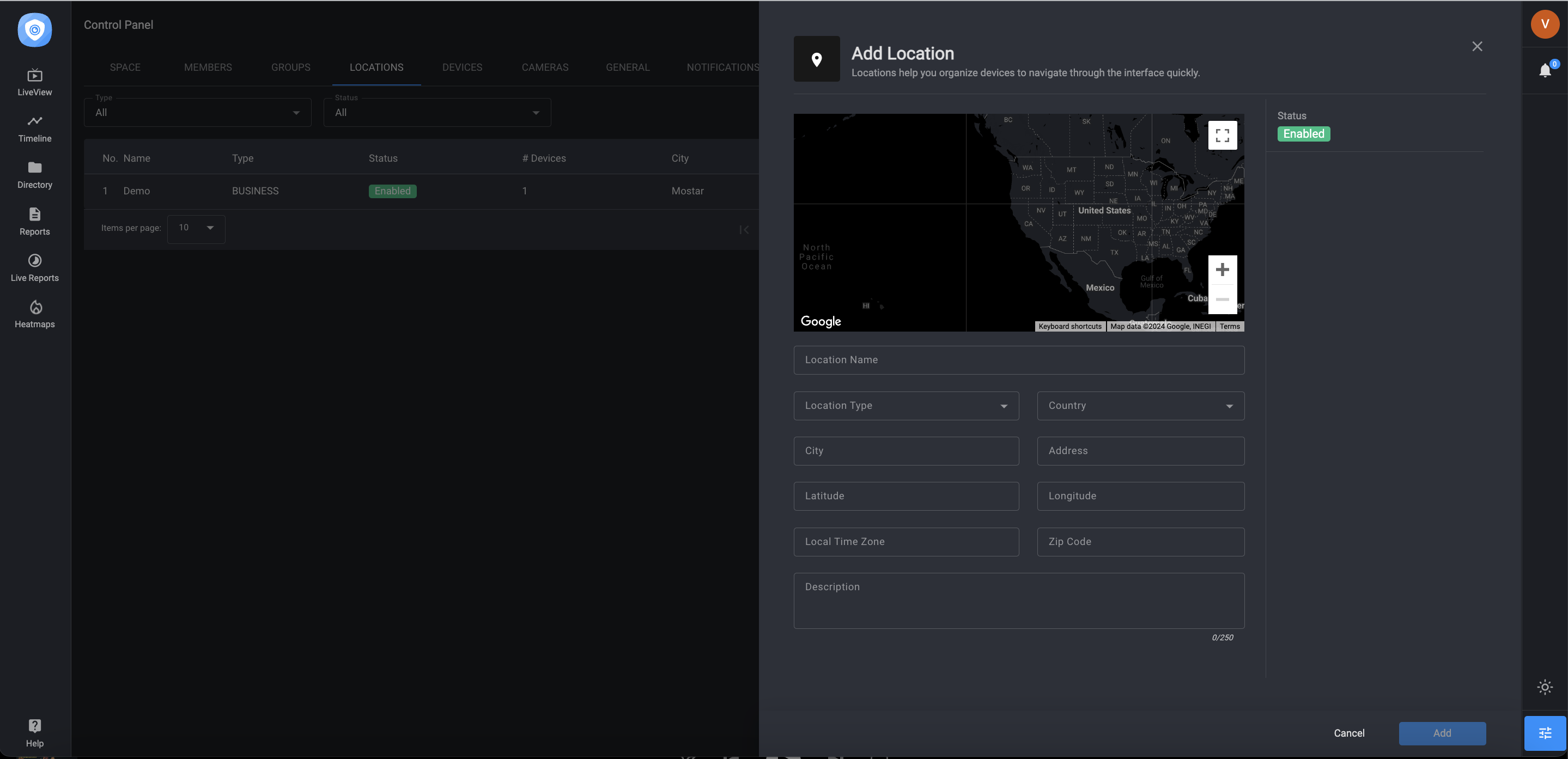1568x759 pixels.
Task: Click the Google logo on map
Action: pyautogui.click(x=821, y=321)
